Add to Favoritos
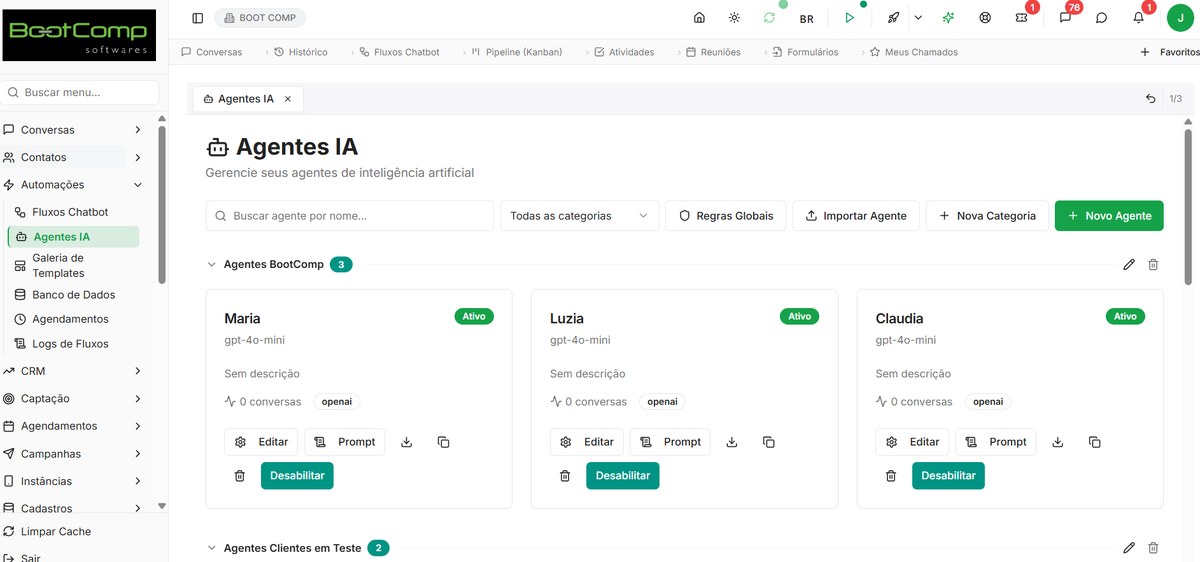The height and width of the screenshot is (562, 1200). tap(1169, 52)
